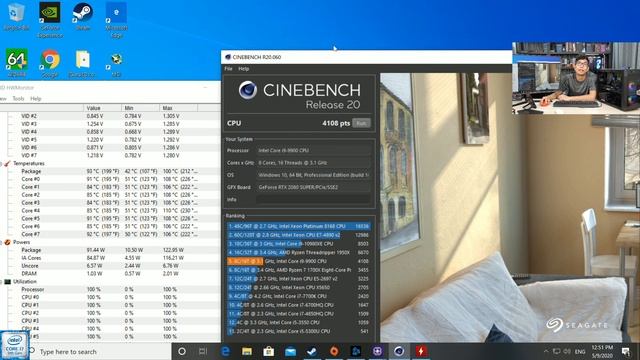Open Microsoft Store from the taskbar

[x=269, y=351]
